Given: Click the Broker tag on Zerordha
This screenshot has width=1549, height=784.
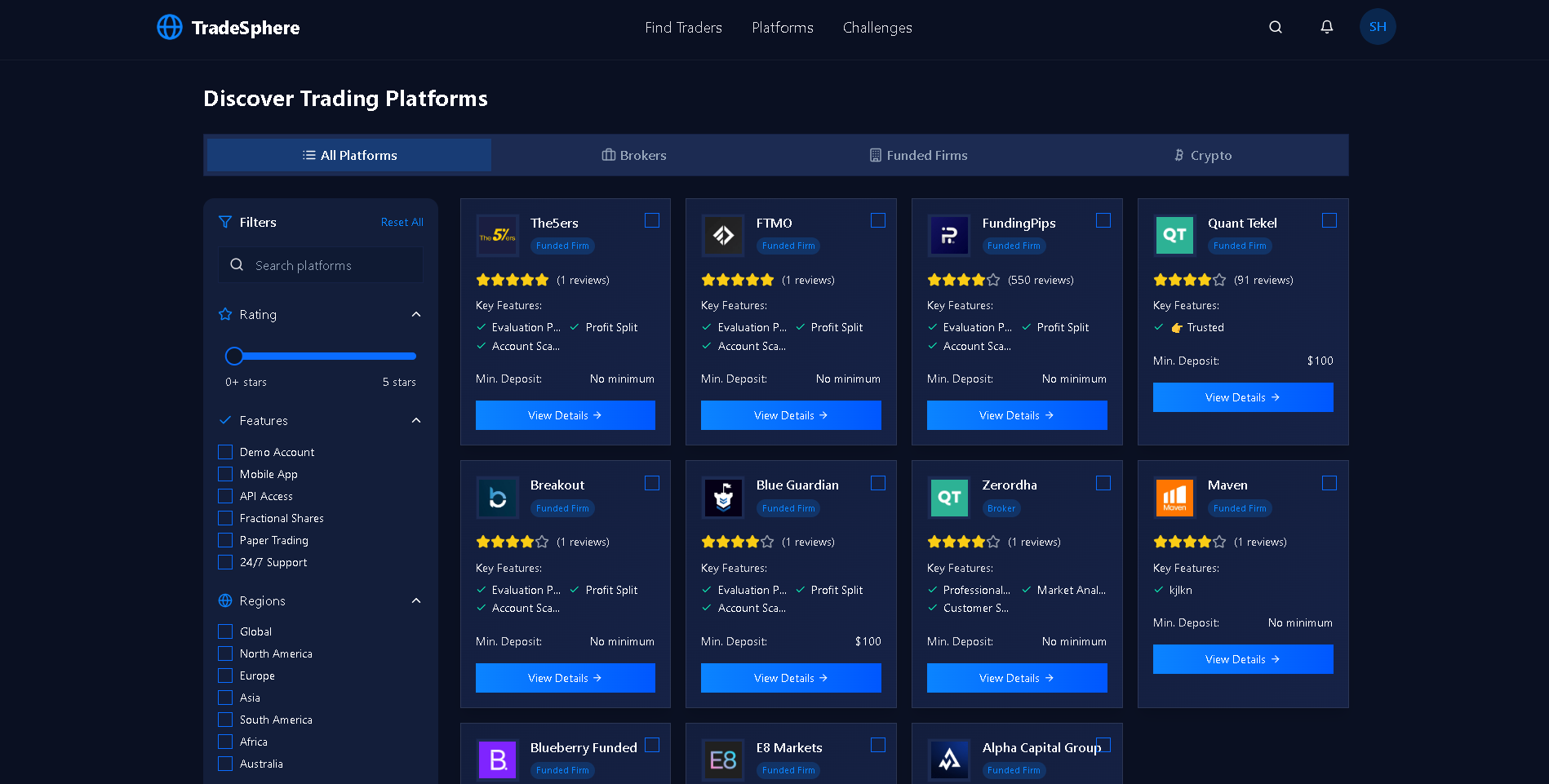Looking at the screenshot, I should click(1001, 508).
